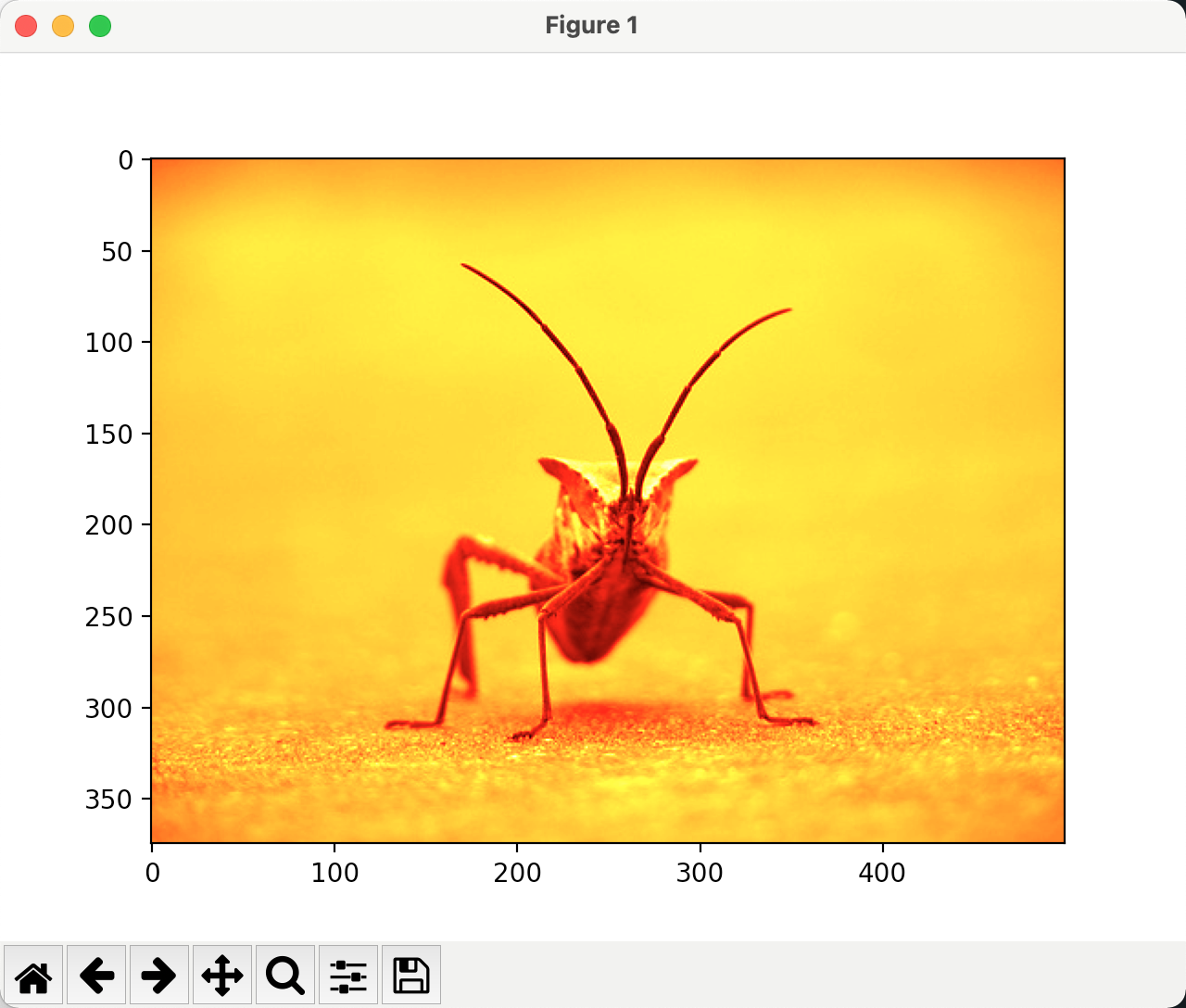Click the tip of the insect's right antenna
This screenshot has height=1008, width=1186.
point(789,310)
